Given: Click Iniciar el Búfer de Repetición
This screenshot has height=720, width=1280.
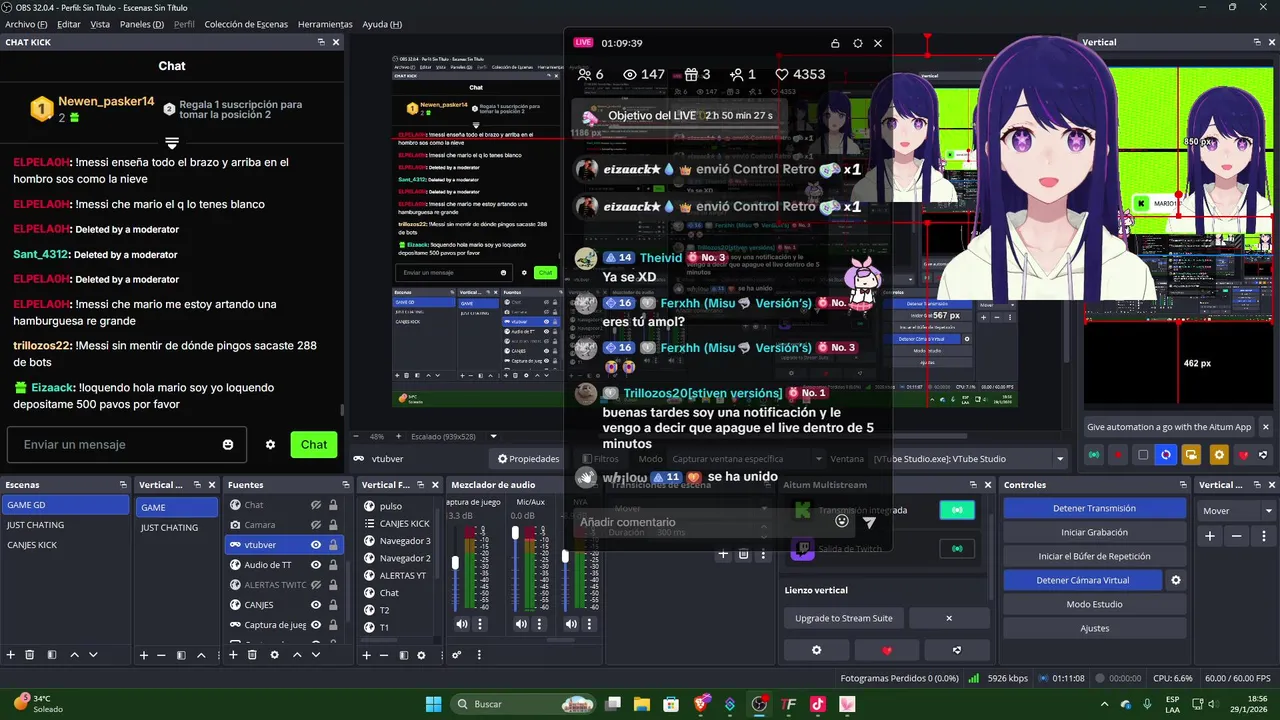Looking at the screenshot, I should [x=1094, y=556].
